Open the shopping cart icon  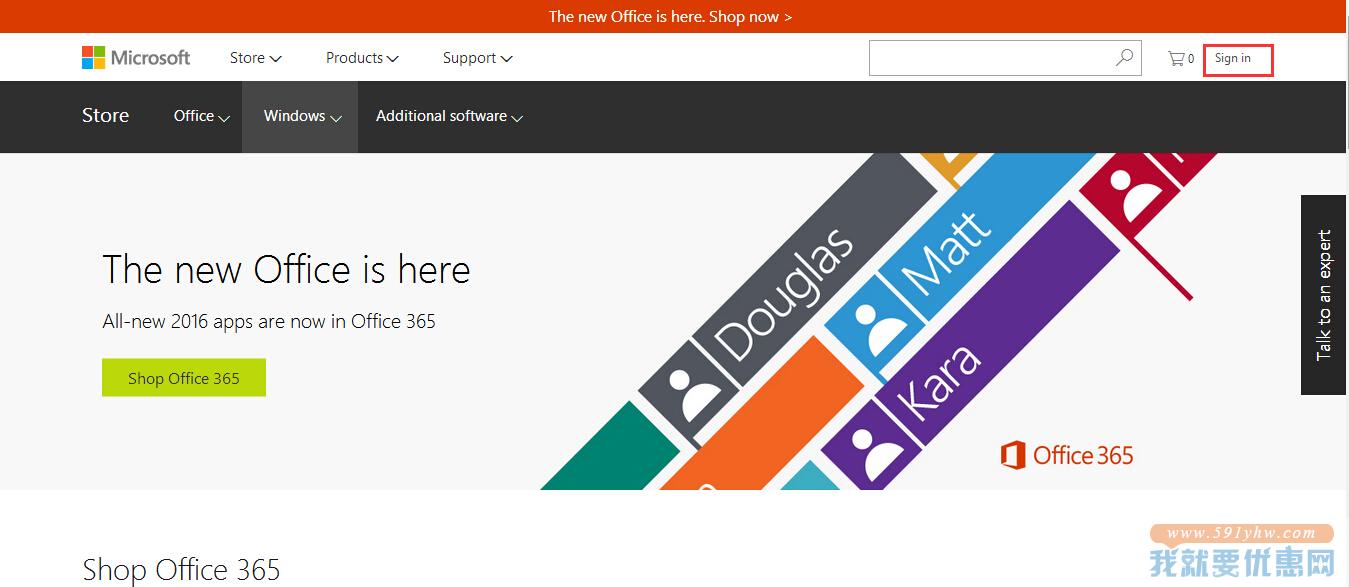pos(1181,58)
